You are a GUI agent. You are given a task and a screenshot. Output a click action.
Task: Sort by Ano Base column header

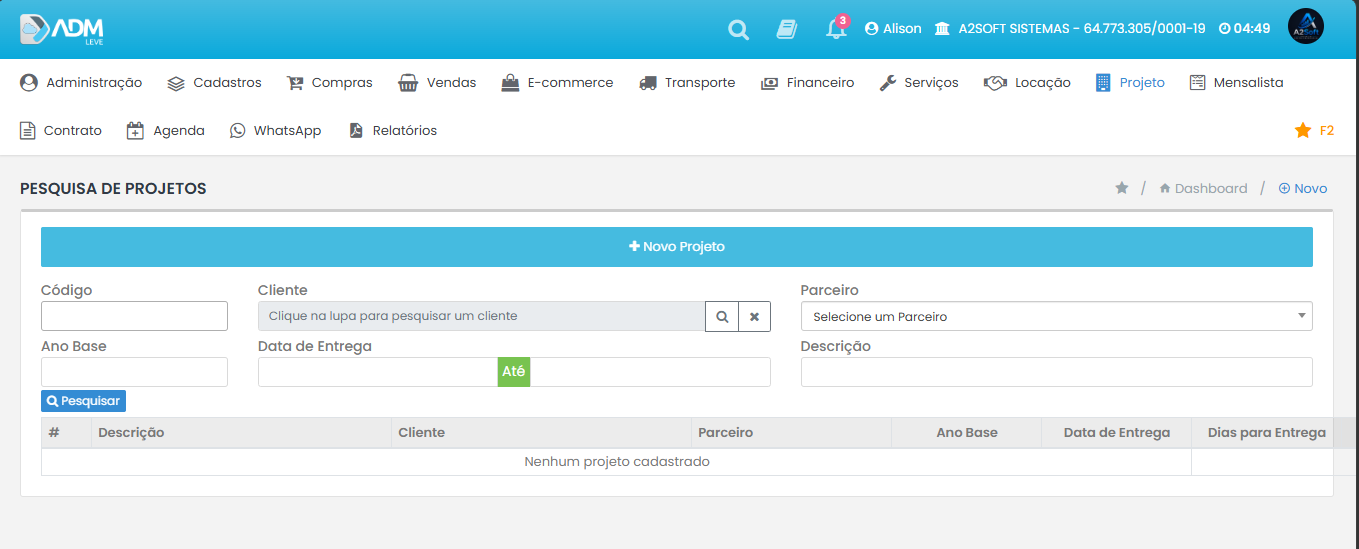pyautogui.click(x=966, y=433)
